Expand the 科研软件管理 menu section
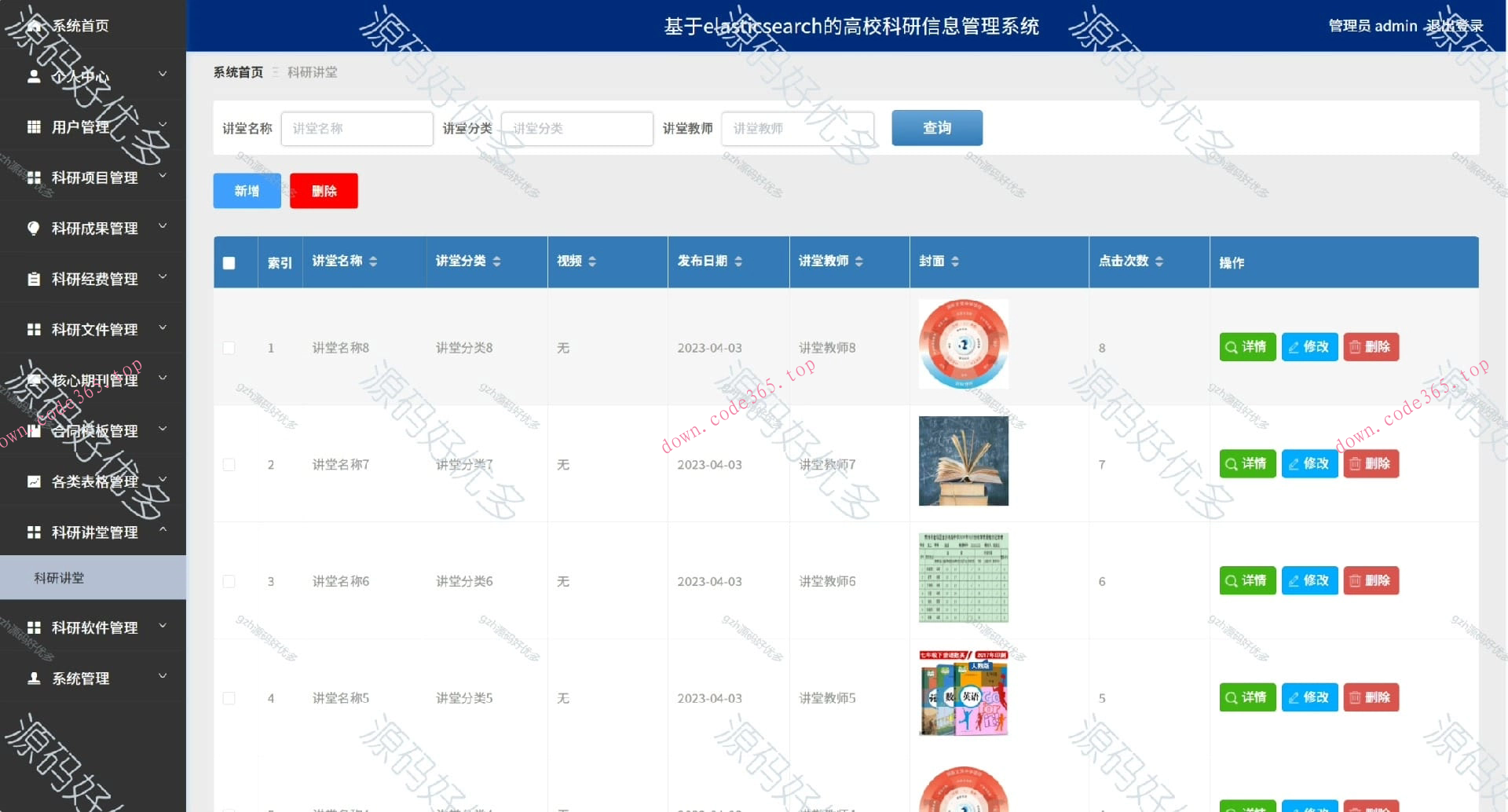 [x=93, y=627]
